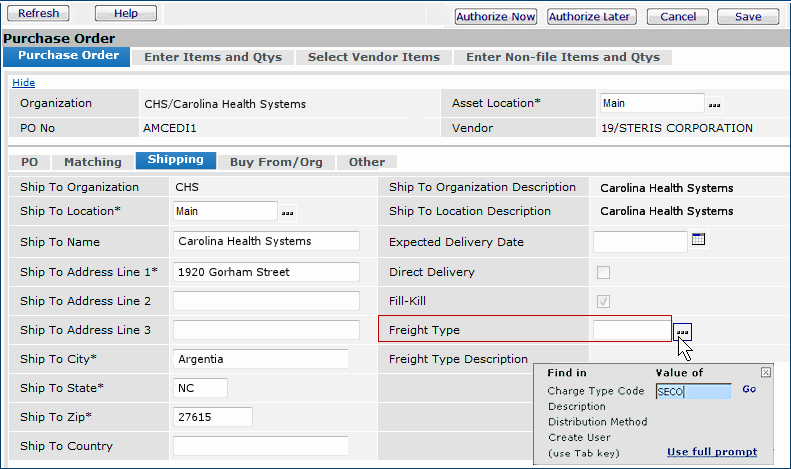The width and height of the screenshot is (791, 469).
Task: Toggle the Direct Delivery checkbox
Action: [x=603, y=272]
